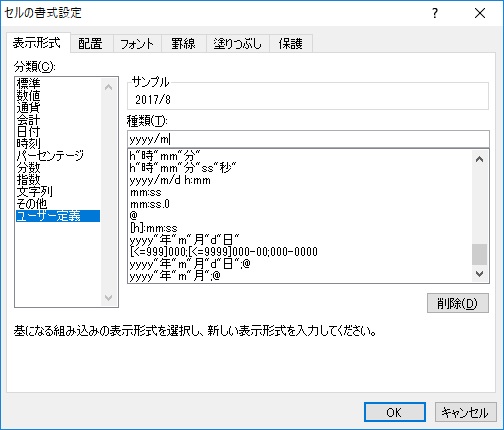Choose 指数 category
The width and height of the screenshot is (504, 430).
58,180
